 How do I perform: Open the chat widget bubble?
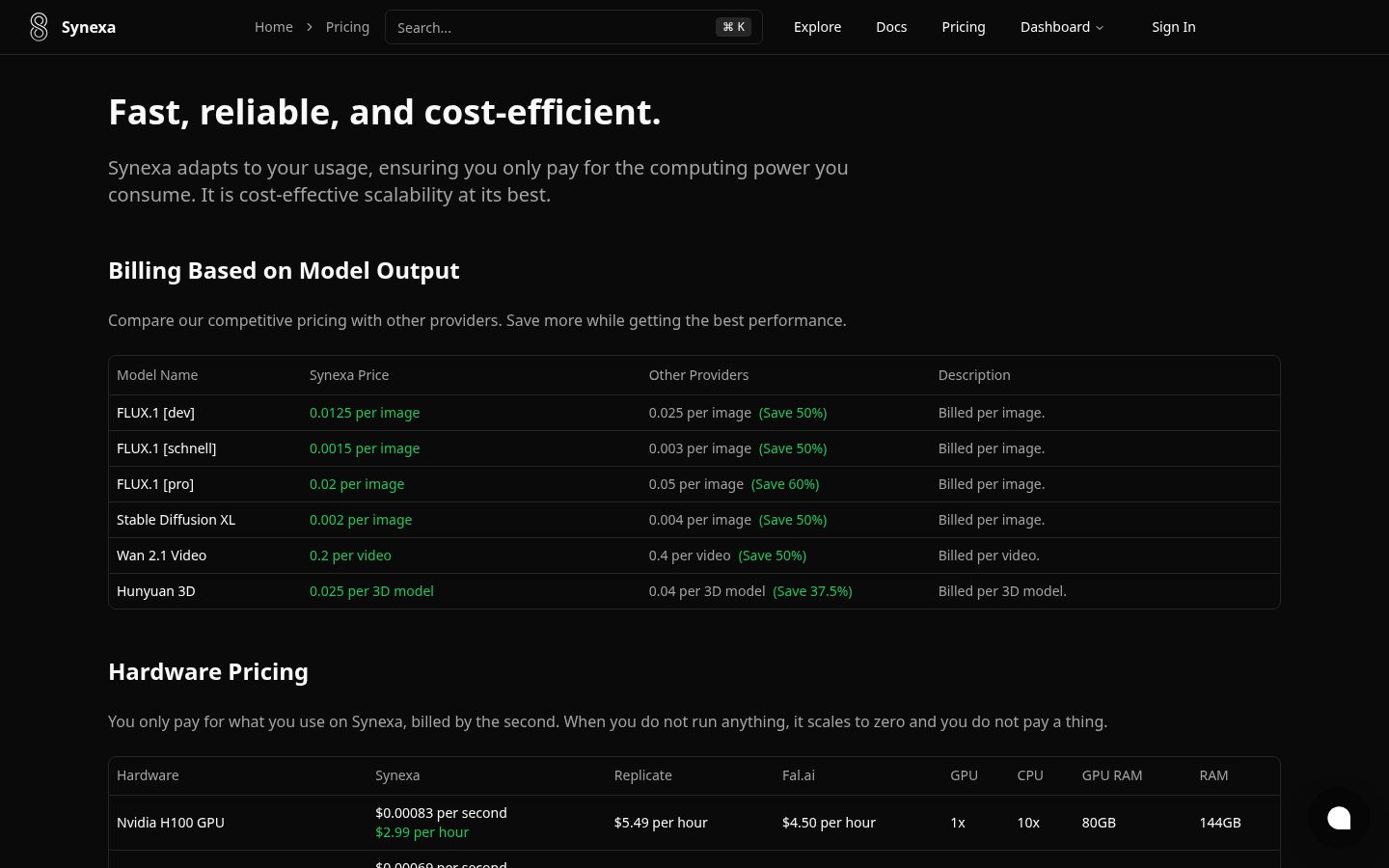pos(1339,818)
